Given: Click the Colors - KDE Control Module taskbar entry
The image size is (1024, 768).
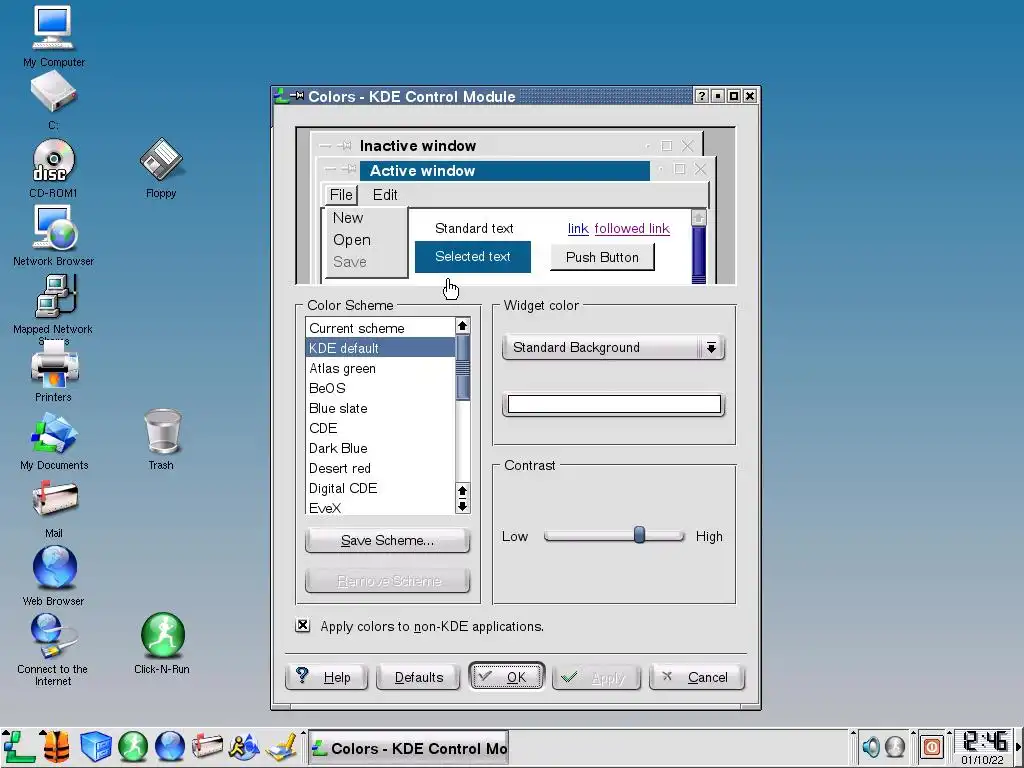Looking at the screenshot, I should pos(408,748).
